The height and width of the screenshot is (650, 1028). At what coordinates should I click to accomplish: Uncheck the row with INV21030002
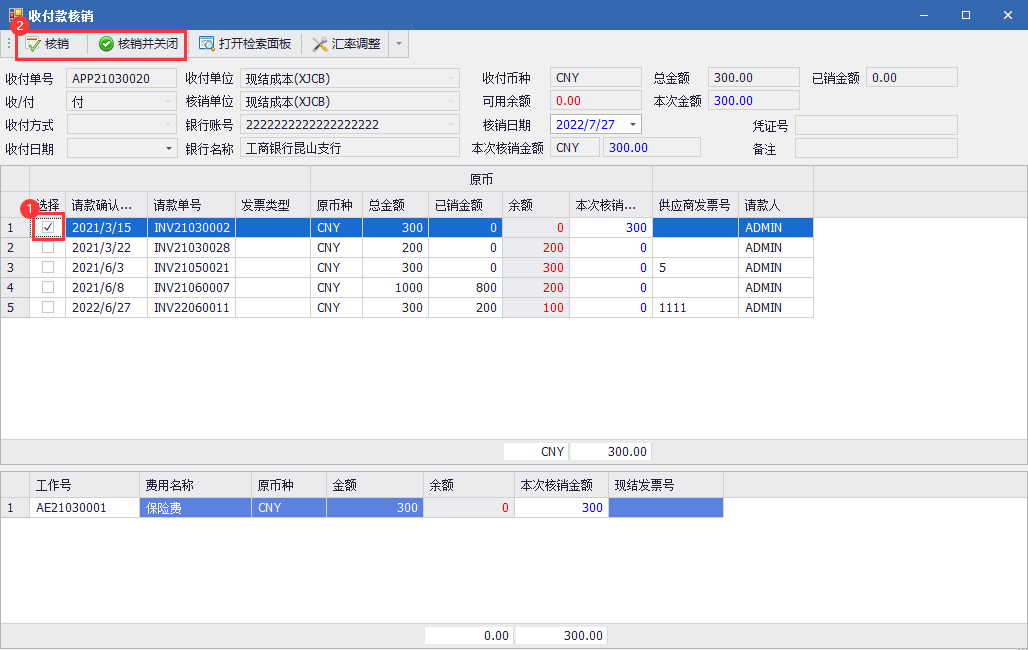point(48,228)
